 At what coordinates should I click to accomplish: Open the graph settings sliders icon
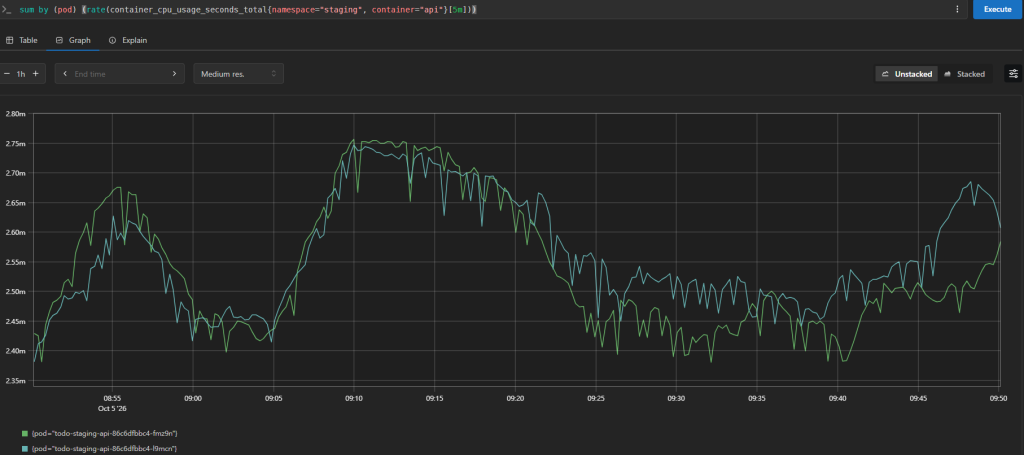click(x=1013, y=74)
